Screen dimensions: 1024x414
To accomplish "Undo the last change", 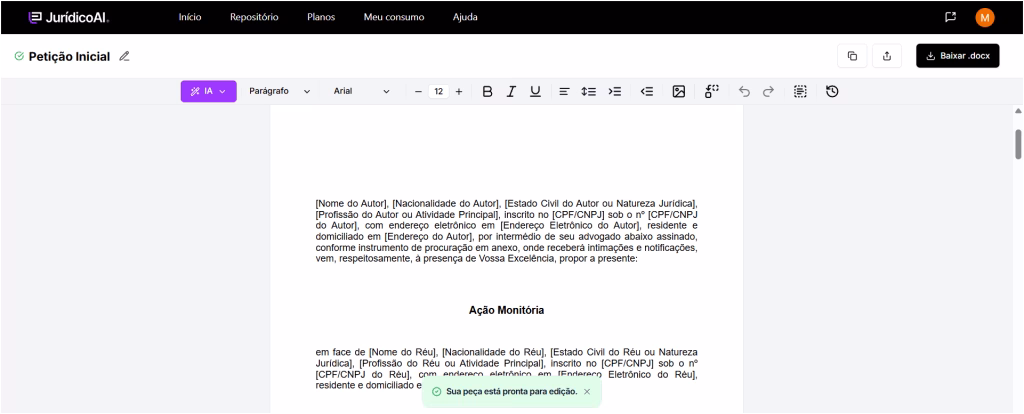I will coord(744,91).
